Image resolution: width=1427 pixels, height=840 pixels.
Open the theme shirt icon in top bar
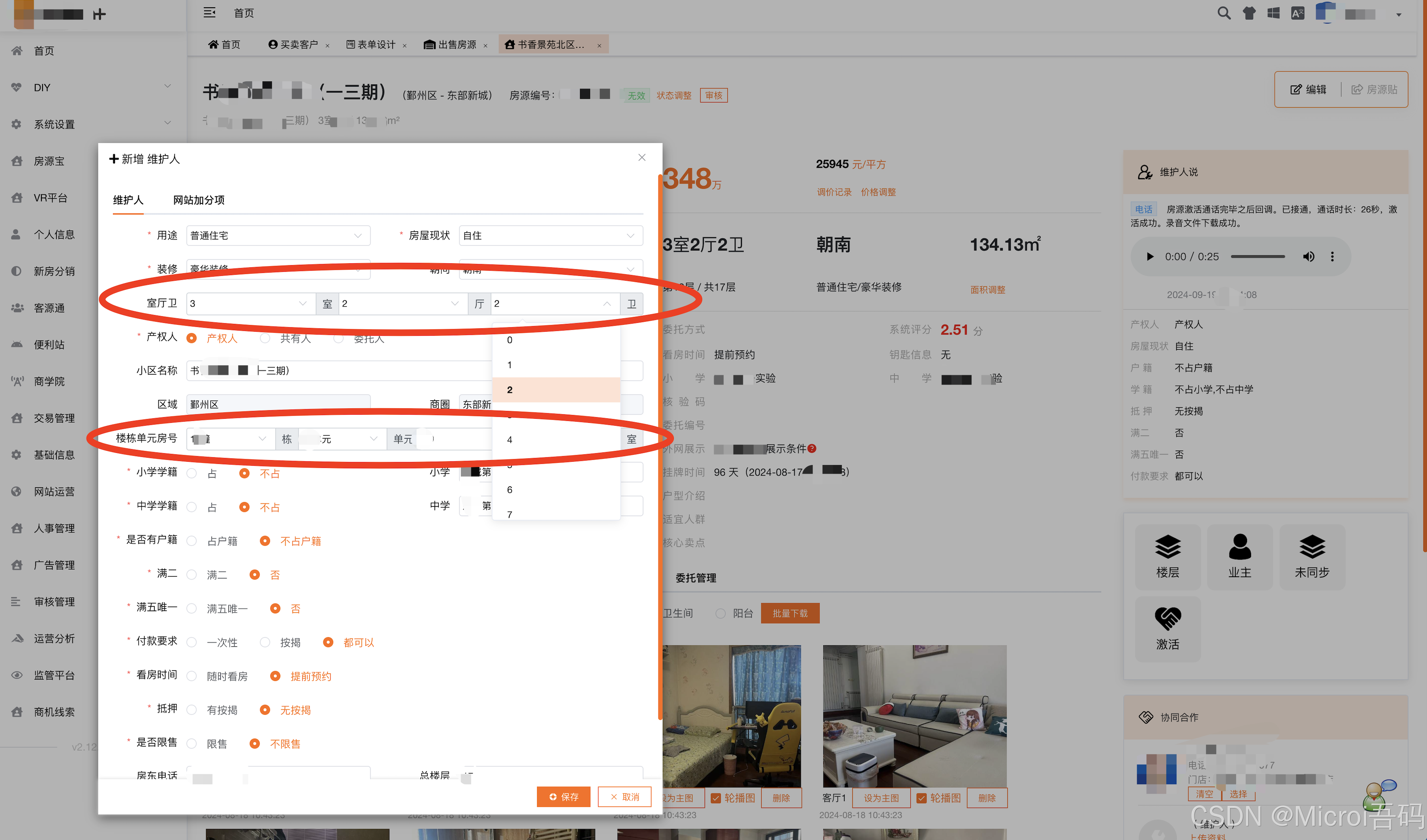click(1249, 13)
